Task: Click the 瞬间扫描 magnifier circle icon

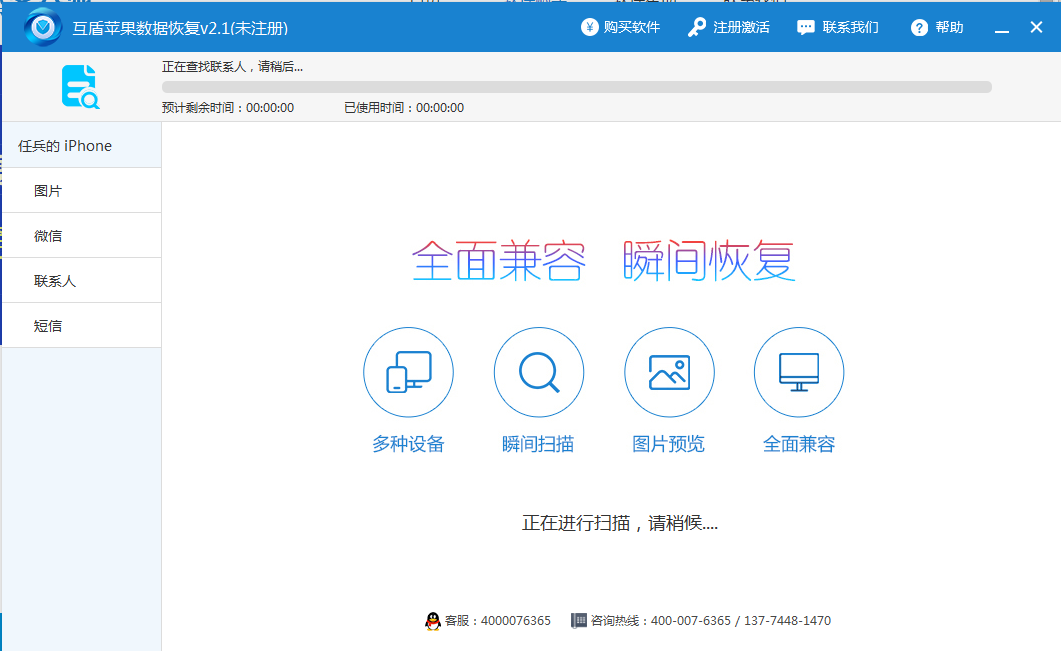Action: 538,371
